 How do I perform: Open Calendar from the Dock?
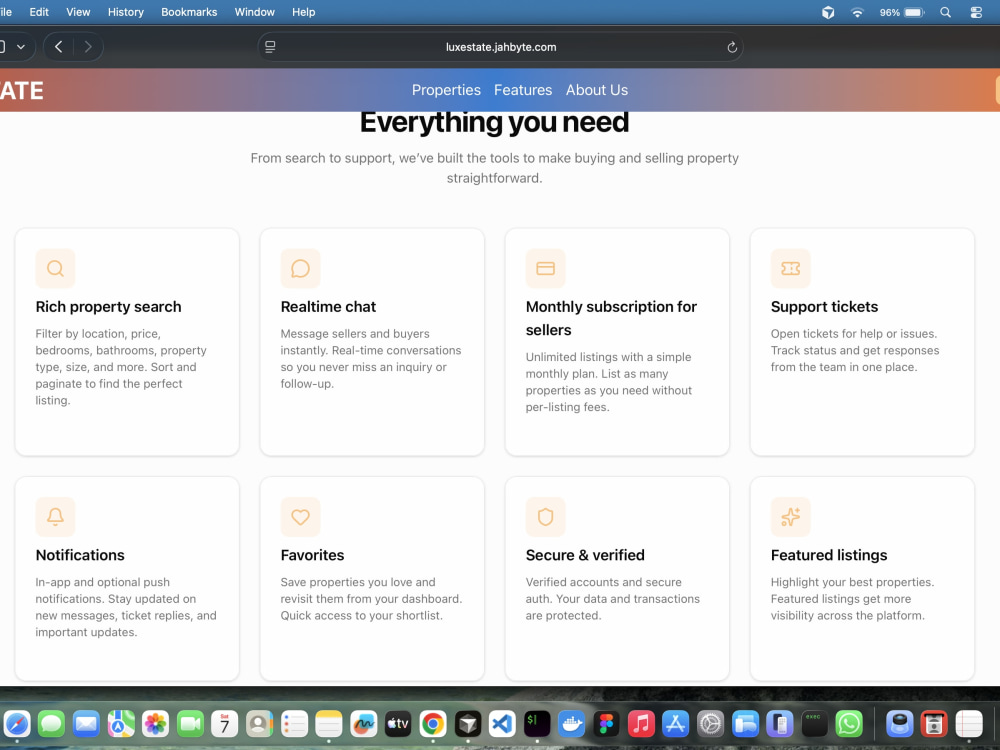click(x=224, y=724)
